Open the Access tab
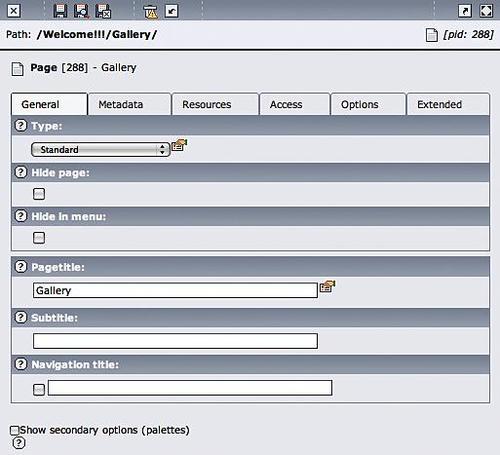The width and height of the screenshot is (500, 455). click(x=295, y=104)
